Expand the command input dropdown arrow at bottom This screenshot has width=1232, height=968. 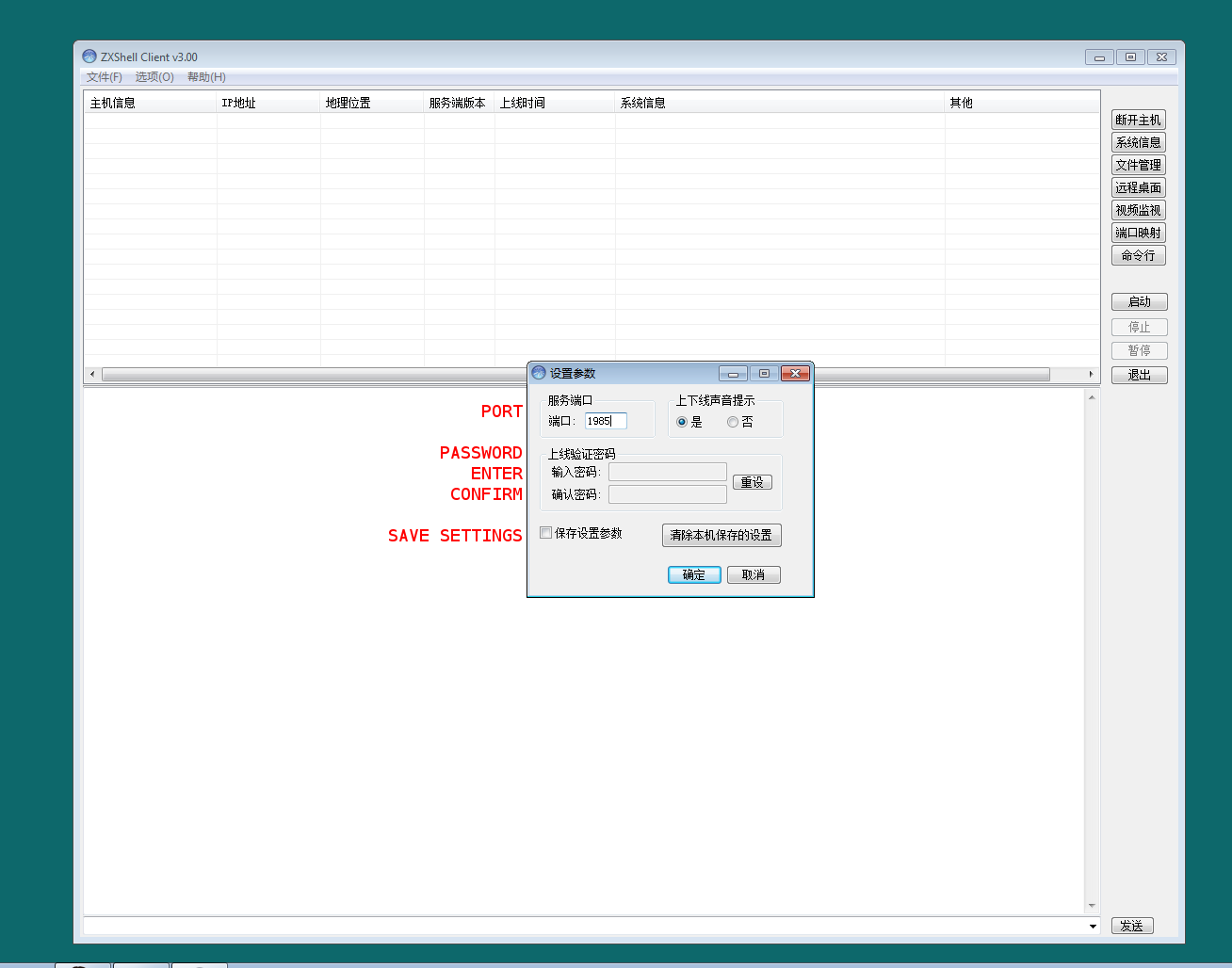click(x=1093, y=926)
